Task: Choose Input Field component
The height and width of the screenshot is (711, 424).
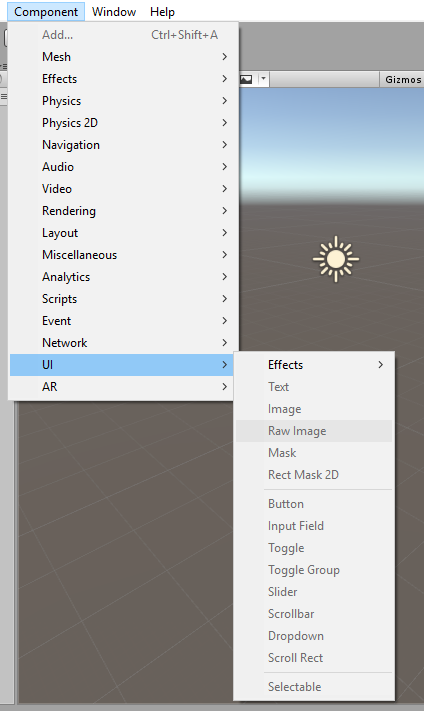Action: tap(314, 526)
